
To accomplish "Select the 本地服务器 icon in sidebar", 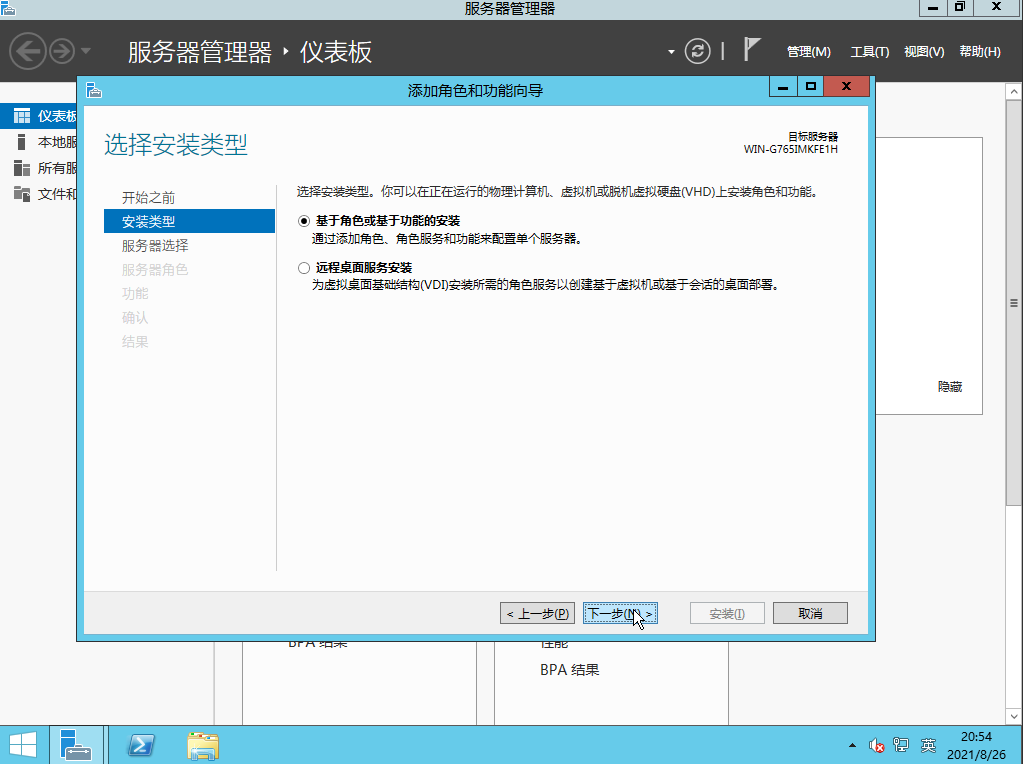I will click(22, 142).
